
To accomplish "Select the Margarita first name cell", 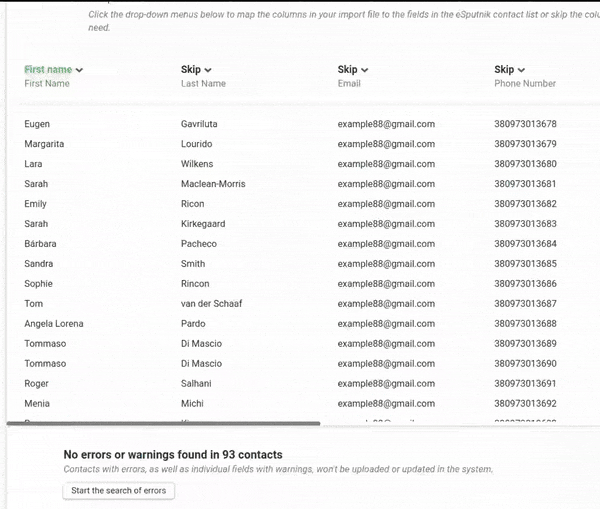I will [x=44, y=144].
